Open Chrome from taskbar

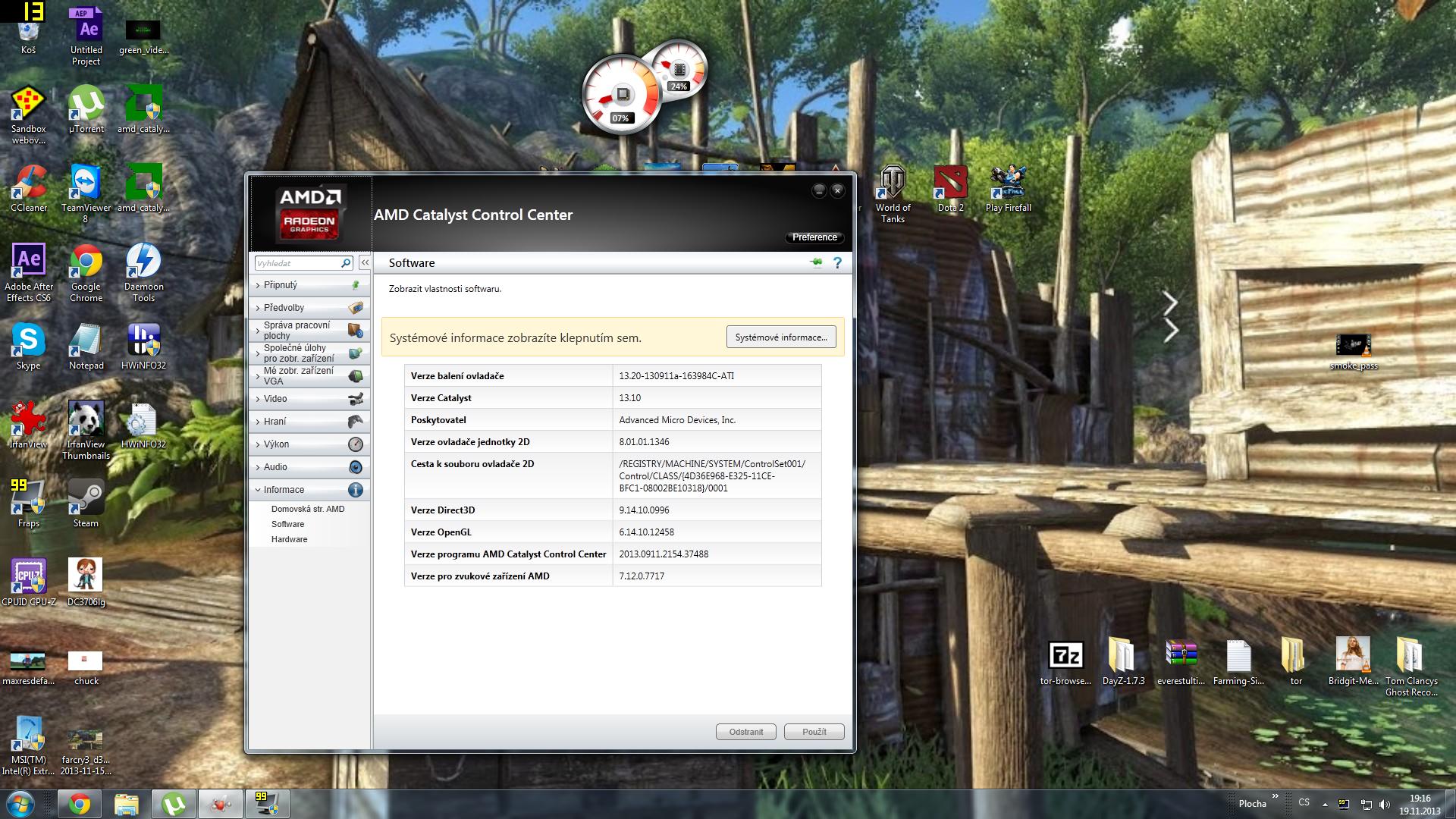pos(80,804)
